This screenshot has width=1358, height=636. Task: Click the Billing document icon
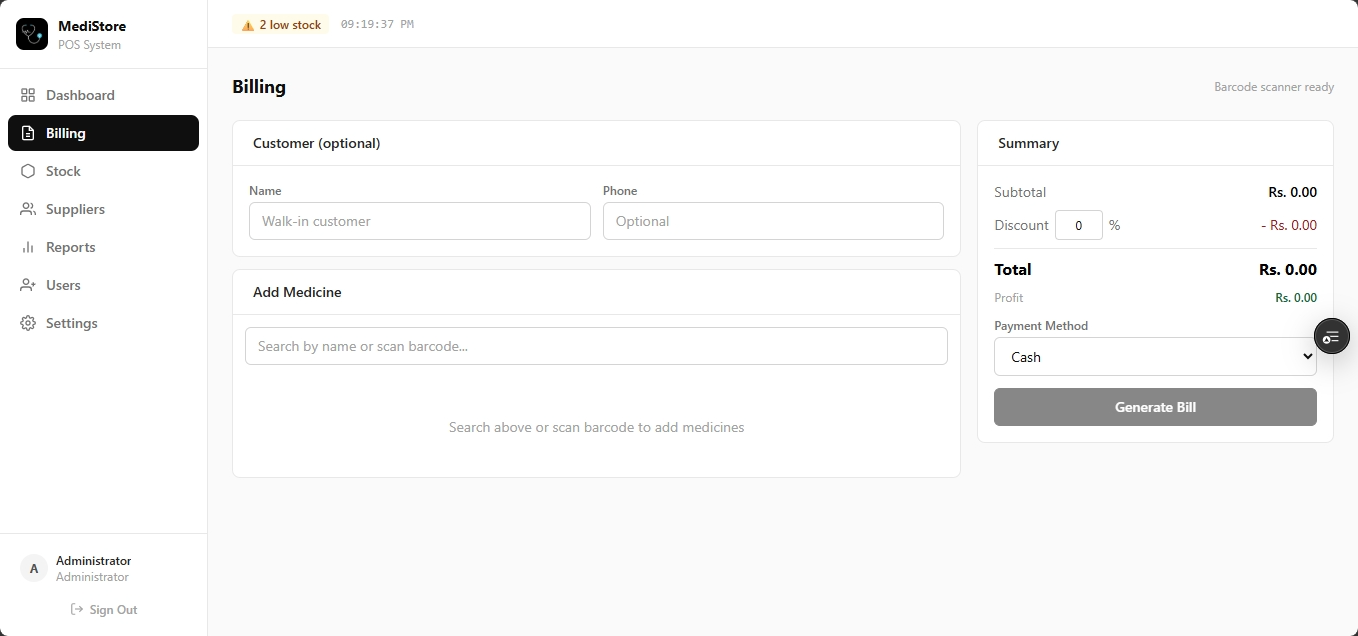(28, 133)
